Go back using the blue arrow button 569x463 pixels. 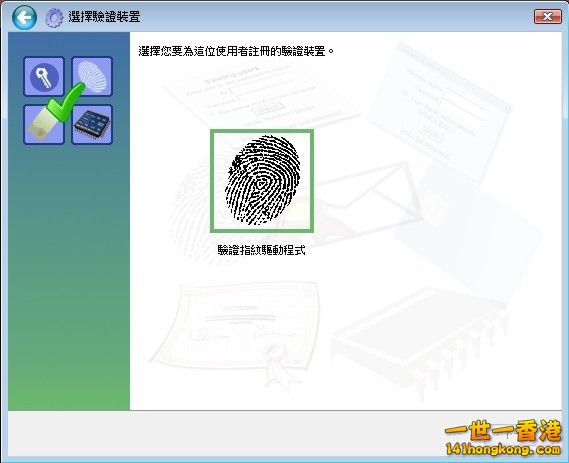[x=24, y=17]
